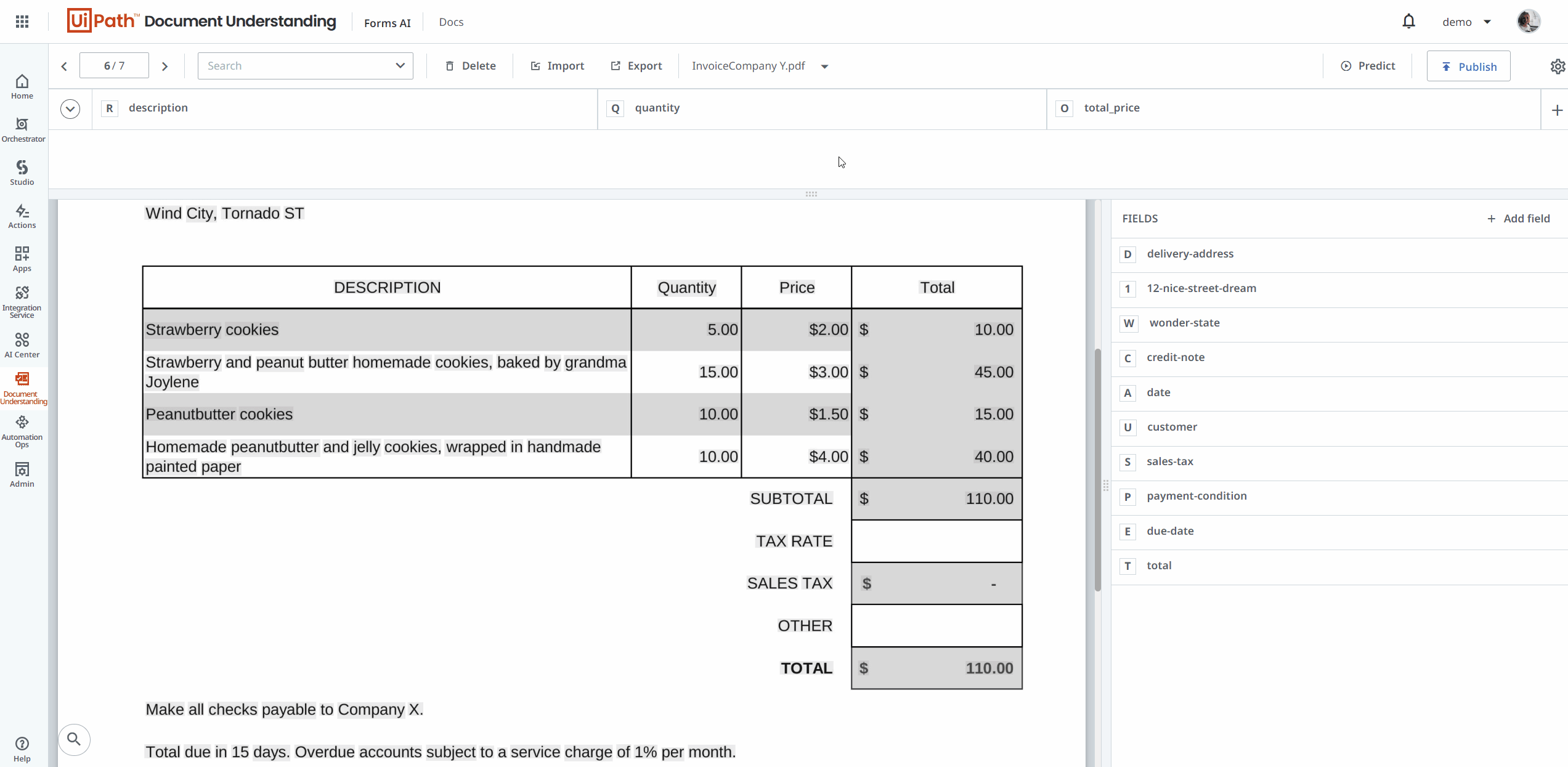
Task: Click Add field
Action: pyautogui.click(x=1519, y=219)
